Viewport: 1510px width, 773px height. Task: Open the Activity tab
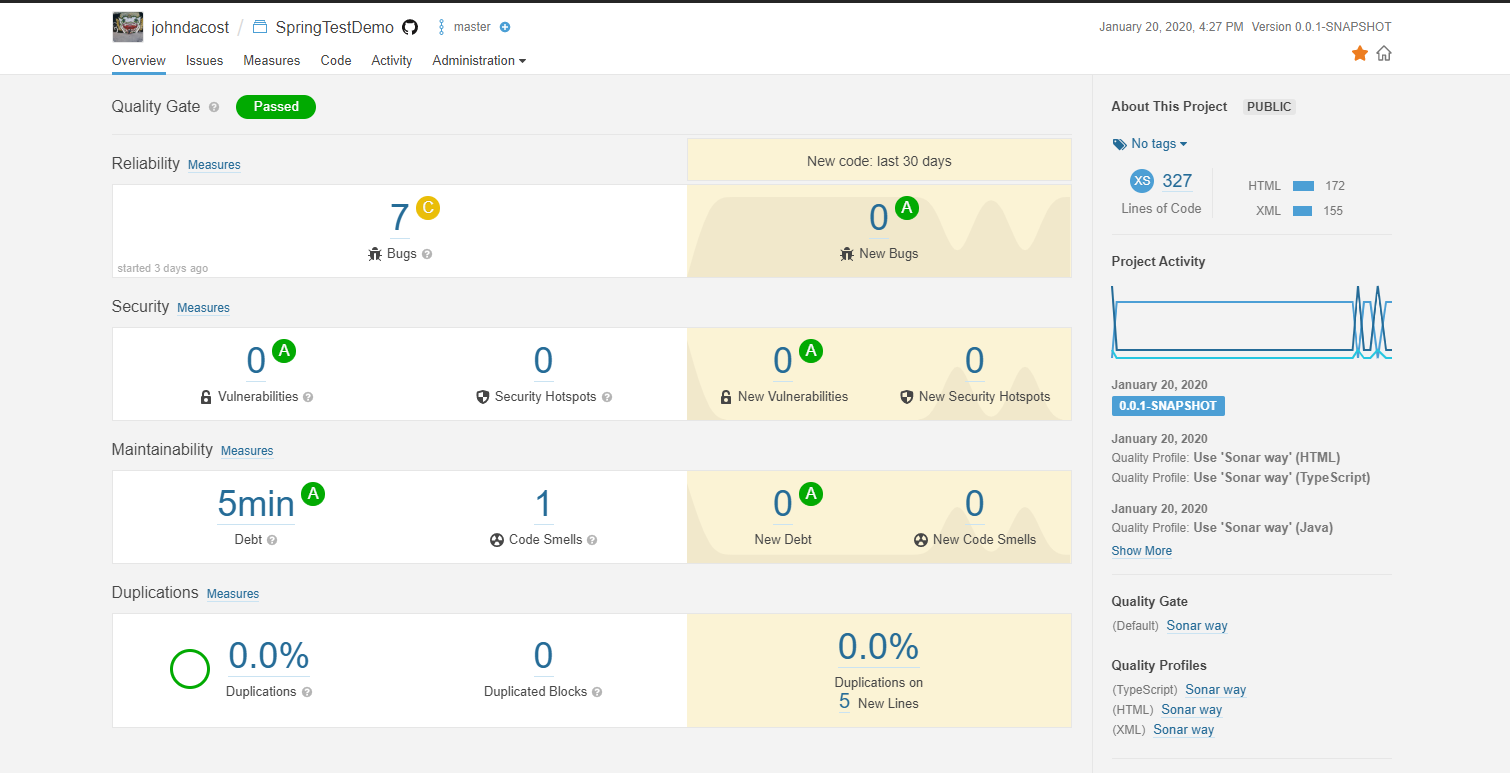click(x=392, y=61)
